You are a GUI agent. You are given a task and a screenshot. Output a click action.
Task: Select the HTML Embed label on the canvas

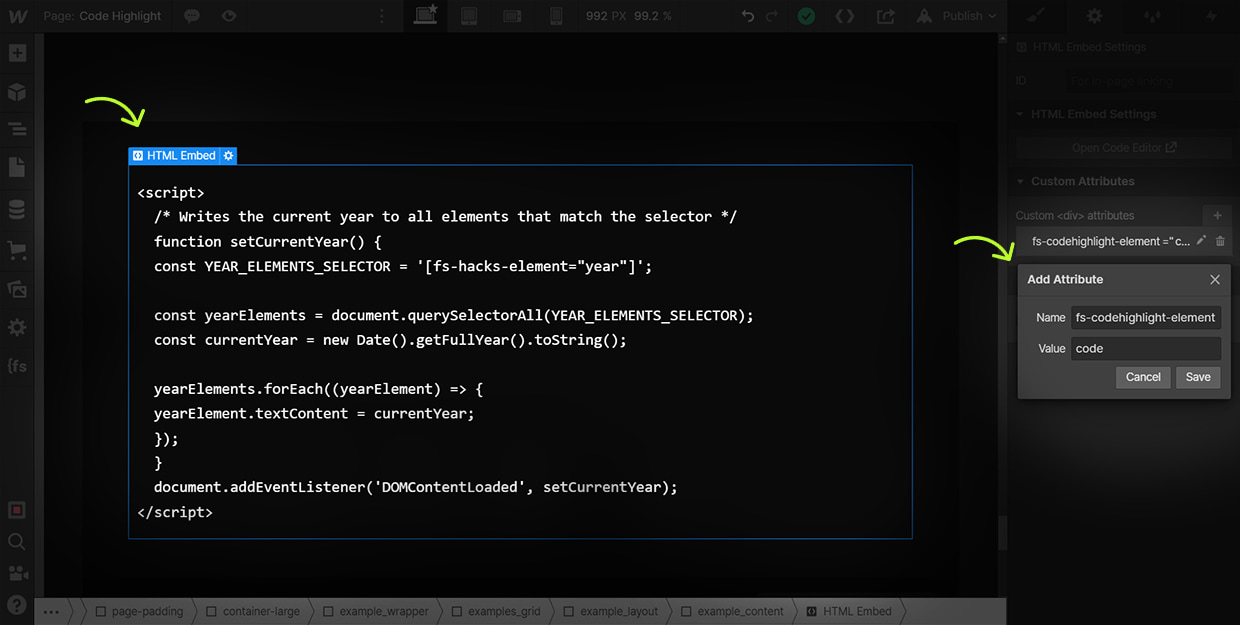(174, 156)
